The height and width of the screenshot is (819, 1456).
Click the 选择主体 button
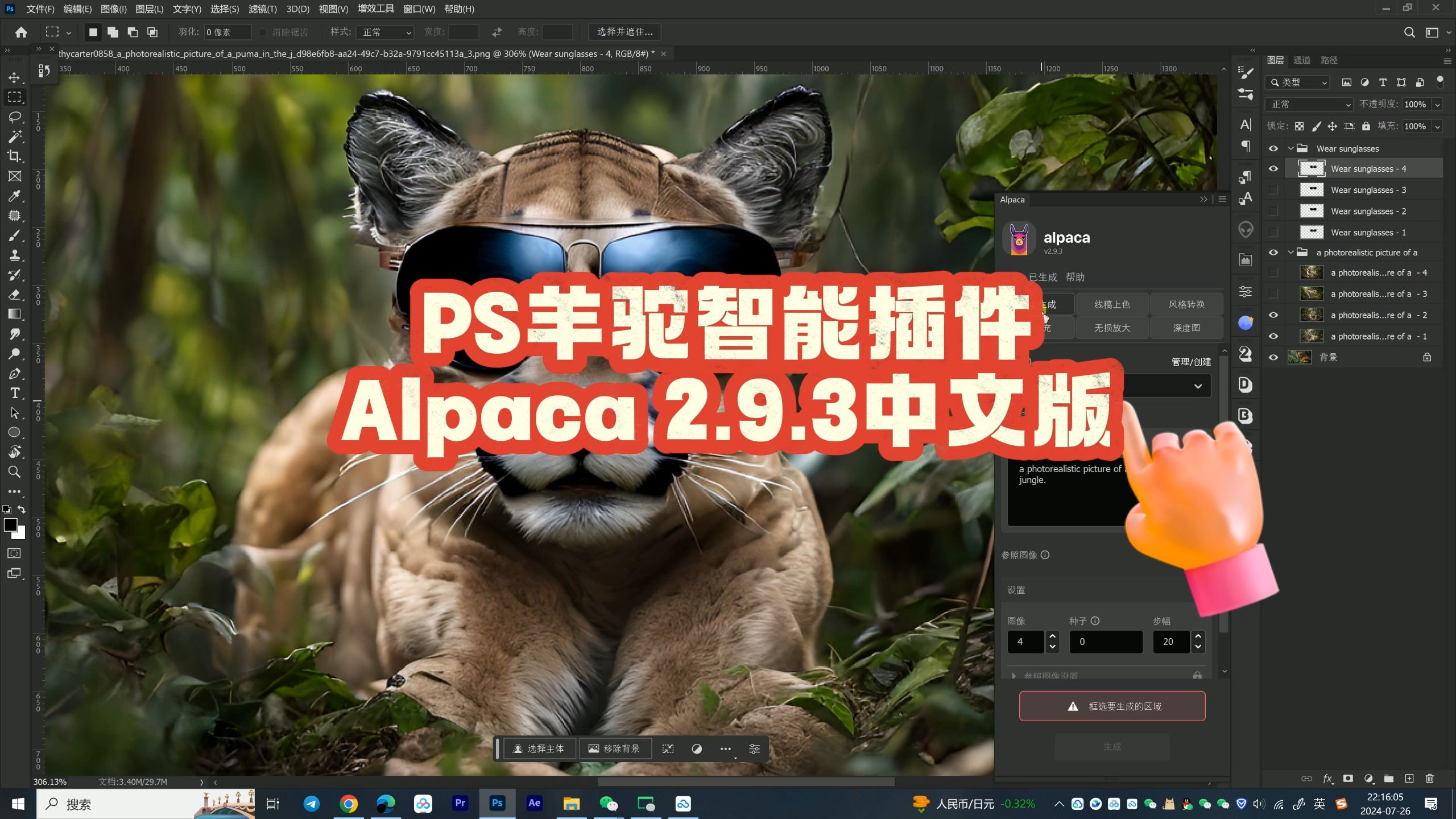538,748
